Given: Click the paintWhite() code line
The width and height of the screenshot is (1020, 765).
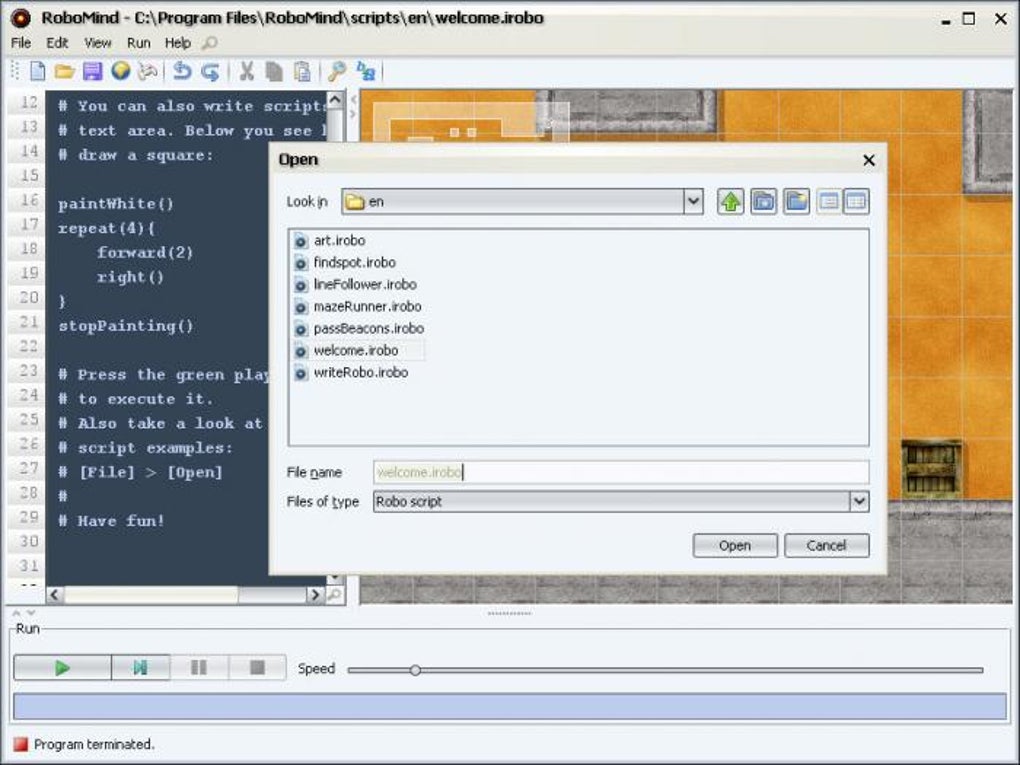Looking at the screenshot, I should [x=116, y=204].
